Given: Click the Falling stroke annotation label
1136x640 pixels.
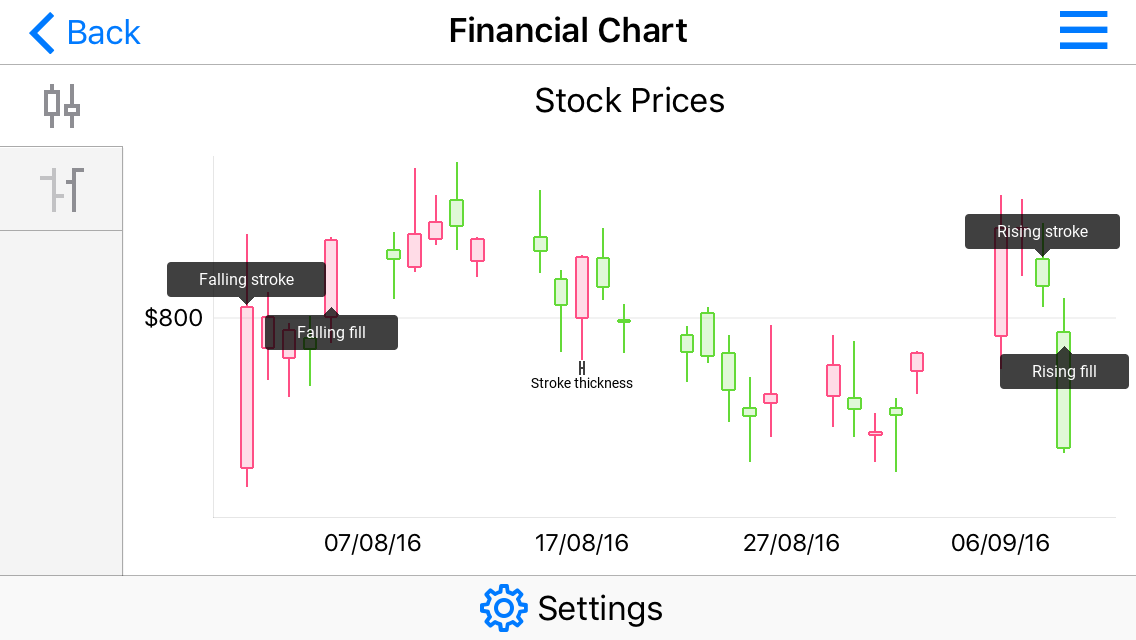Looking at the screenshot, I should coord(246,279).
